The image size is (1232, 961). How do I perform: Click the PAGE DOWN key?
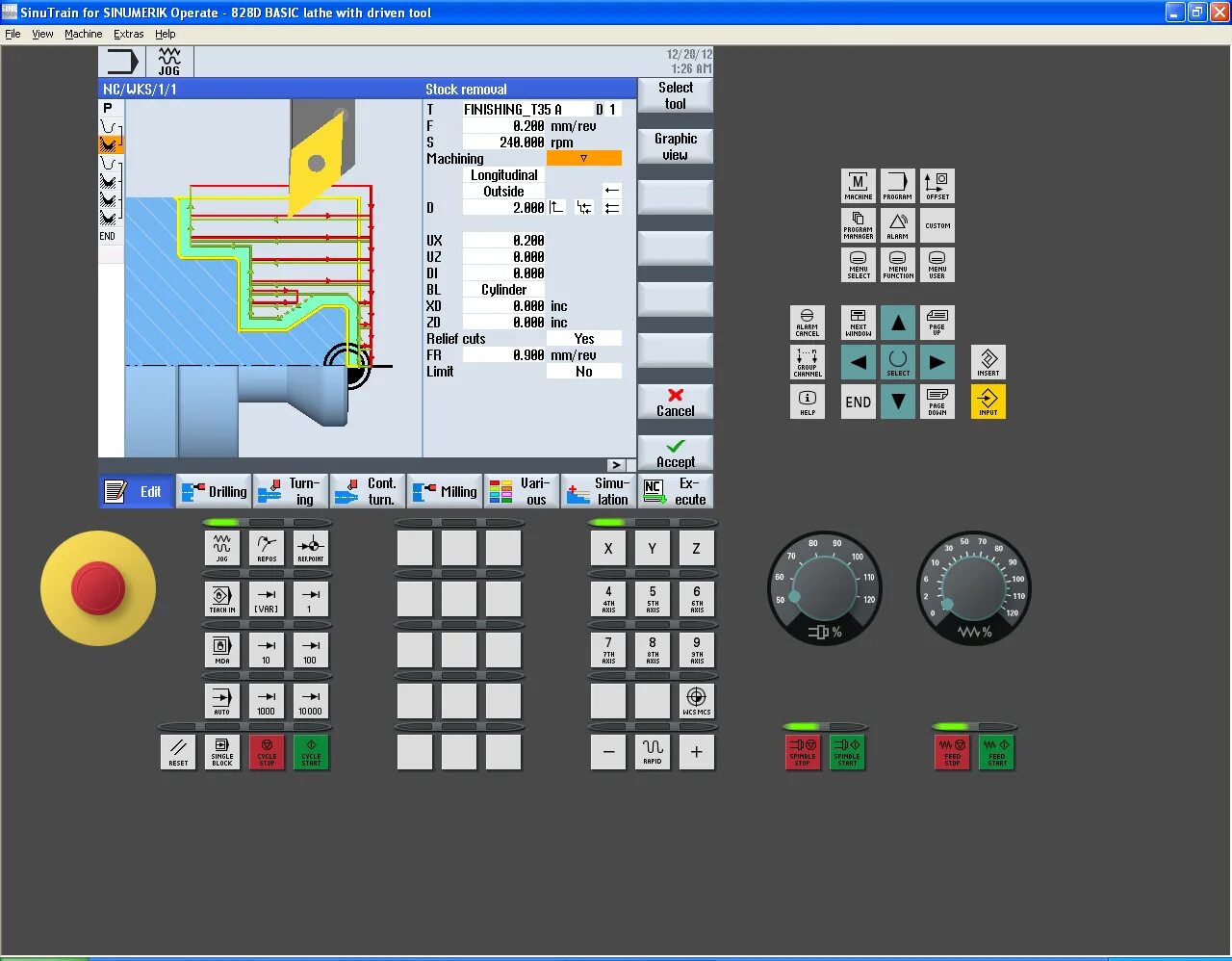[x=937, y=402]
